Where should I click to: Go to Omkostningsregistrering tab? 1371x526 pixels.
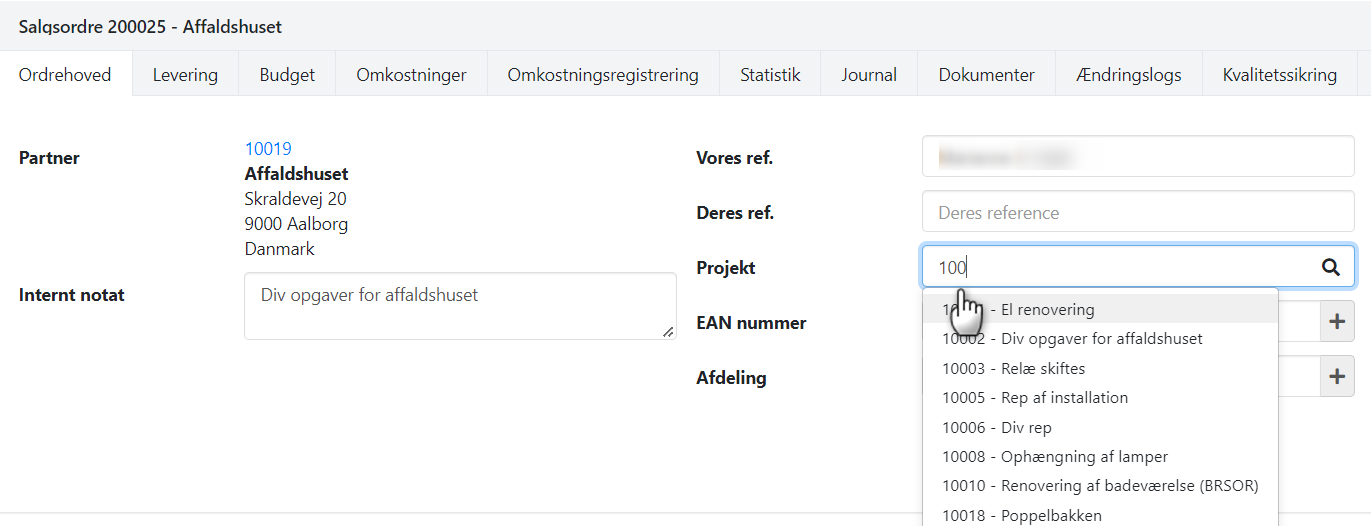[602, 75]
